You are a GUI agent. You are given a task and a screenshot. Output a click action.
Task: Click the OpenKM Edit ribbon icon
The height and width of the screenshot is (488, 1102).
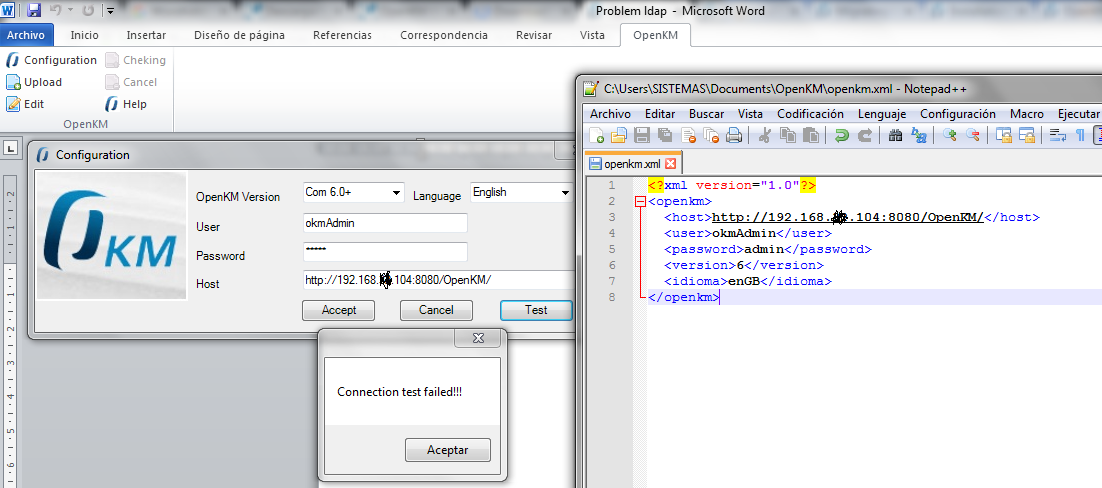point(13,104)
